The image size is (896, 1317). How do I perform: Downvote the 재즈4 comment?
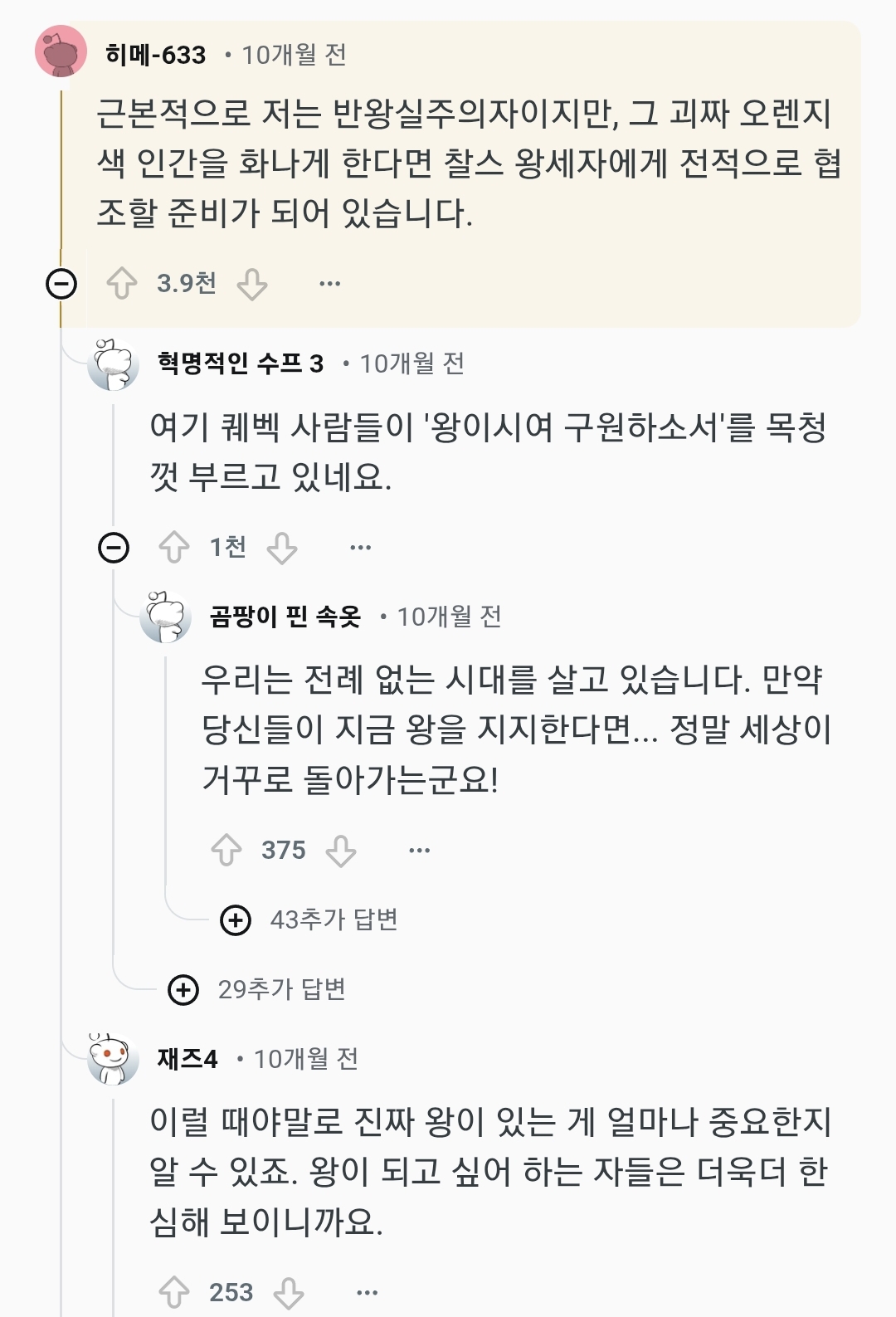point(289,1292)
